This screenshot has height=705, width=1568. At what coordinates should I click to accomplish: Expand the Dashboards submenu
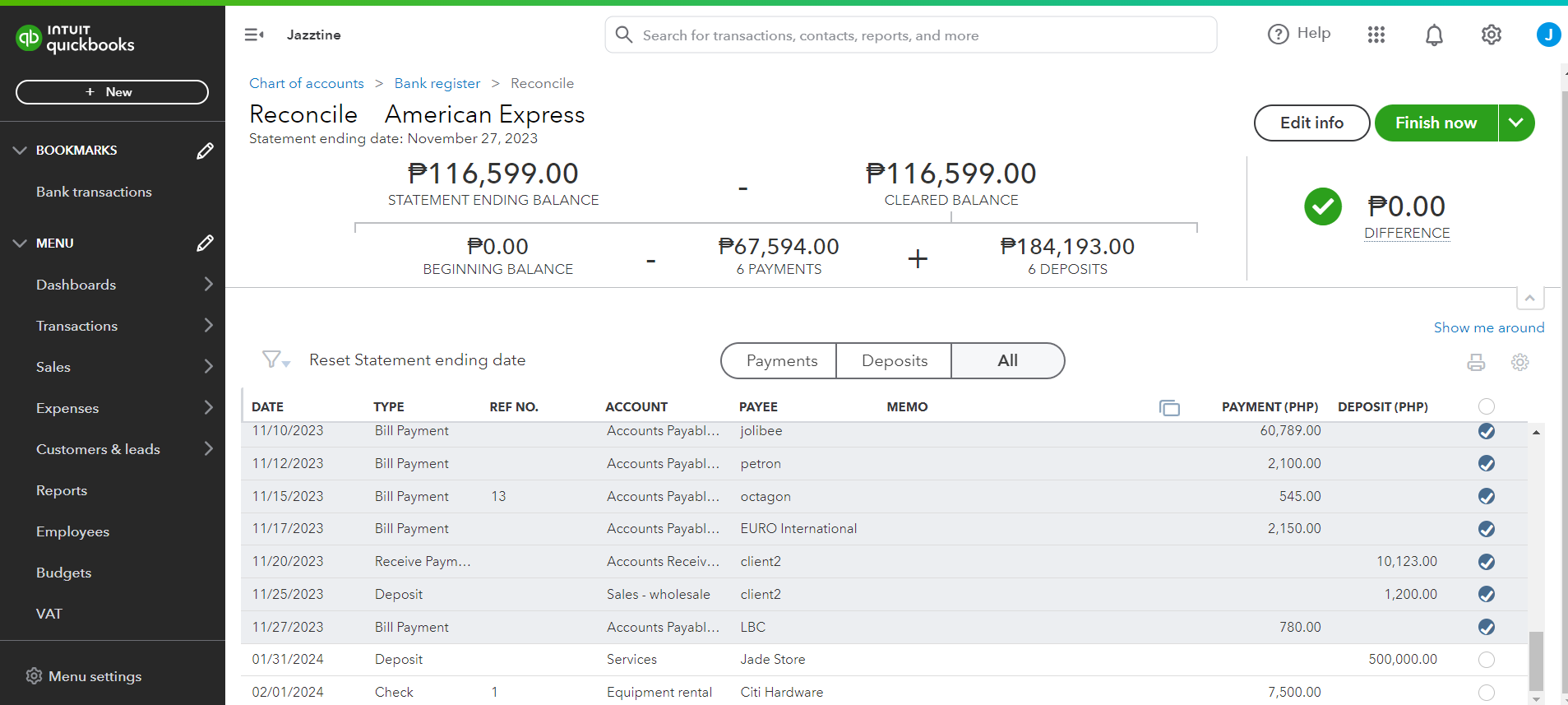[x=208, y=285]
